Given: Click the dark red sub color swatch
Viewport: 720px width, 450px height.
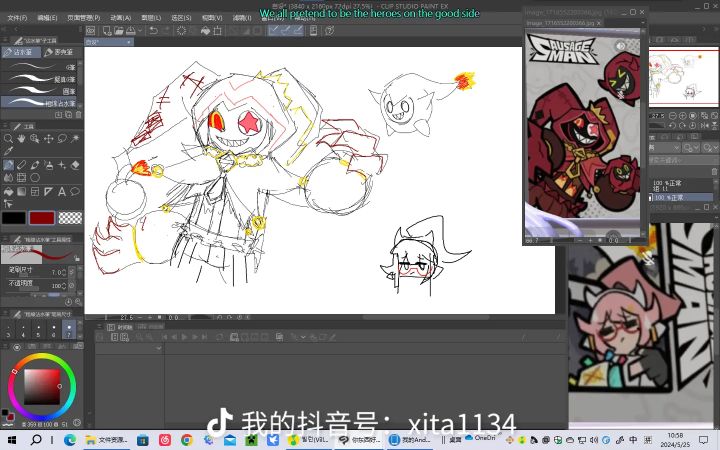Looking at the screenshot, I should pos(42,218).
